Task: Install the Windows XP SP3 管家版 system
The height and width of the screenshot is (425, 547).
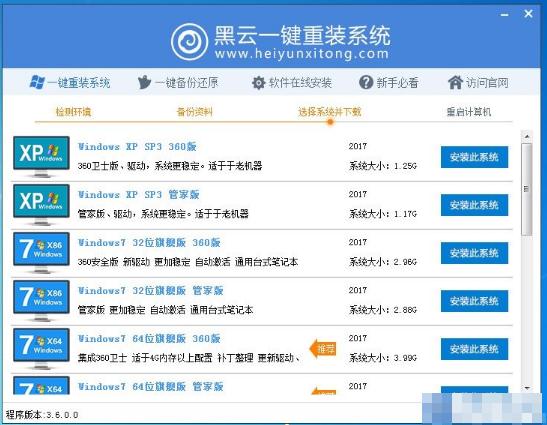Action: click(474, 205)
